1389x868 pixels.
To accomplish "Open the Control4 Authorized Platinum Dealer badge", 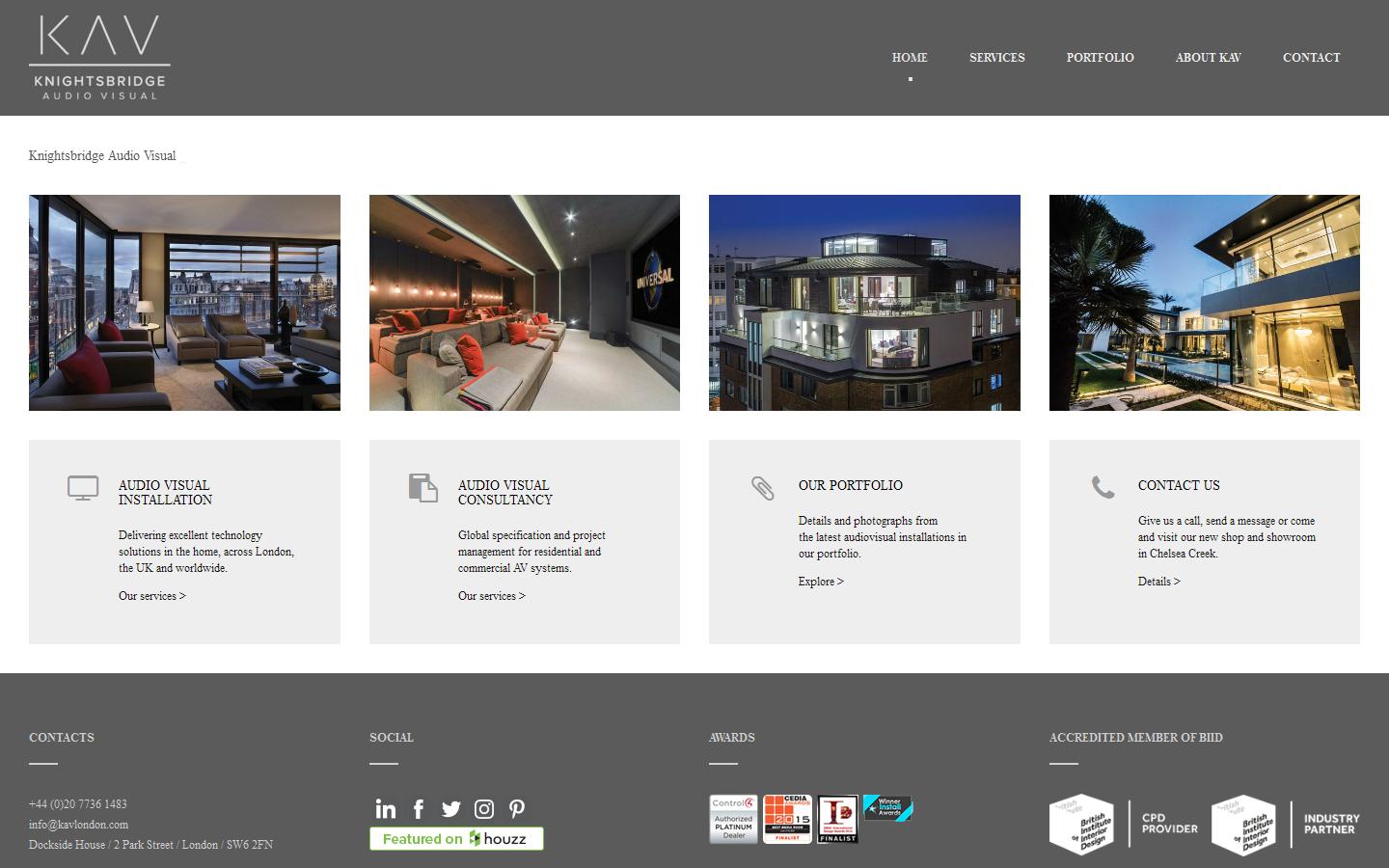I will [x=733, y=818].
